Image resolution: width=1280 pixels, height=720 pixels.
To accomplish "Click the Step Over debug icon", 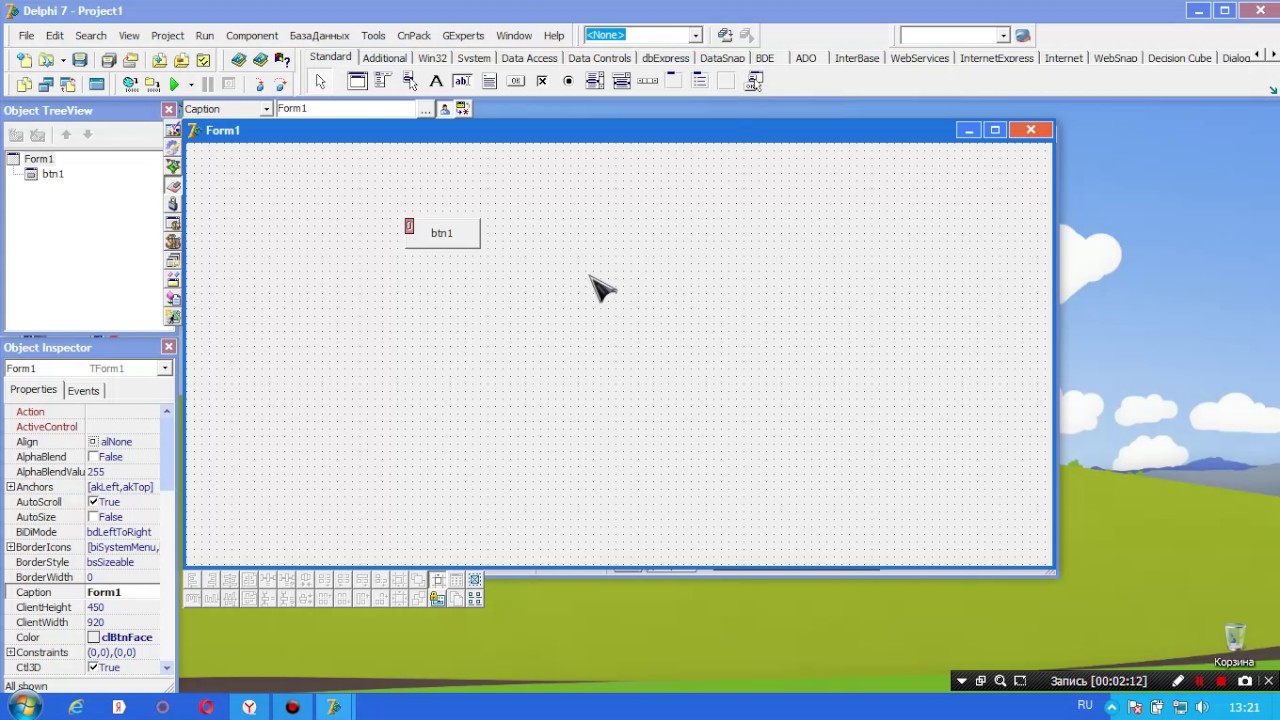I will [281, 85].
